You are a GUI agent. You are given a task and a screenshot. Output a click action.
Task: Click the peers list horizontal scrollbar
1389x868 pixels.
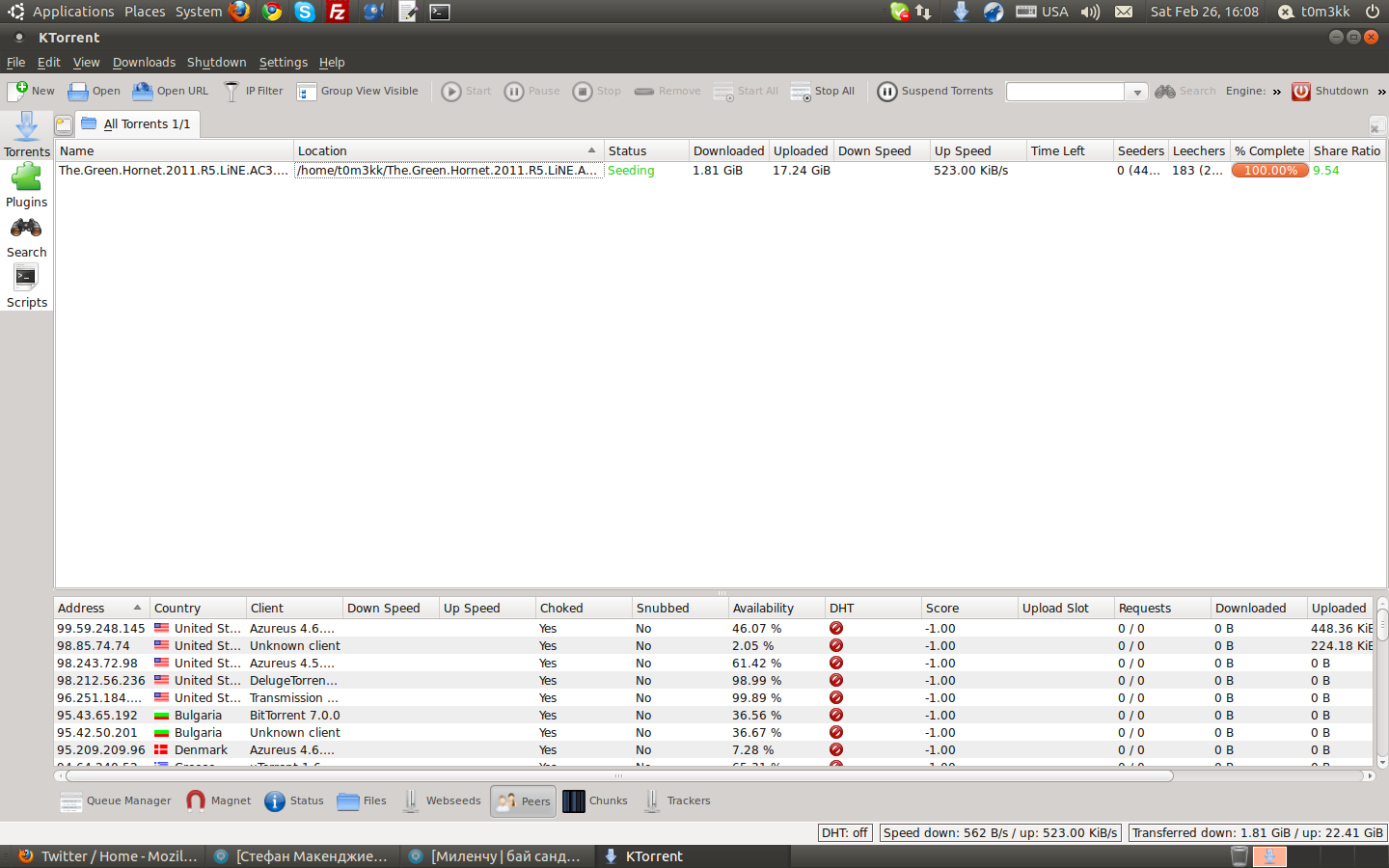tap(618, 775)
